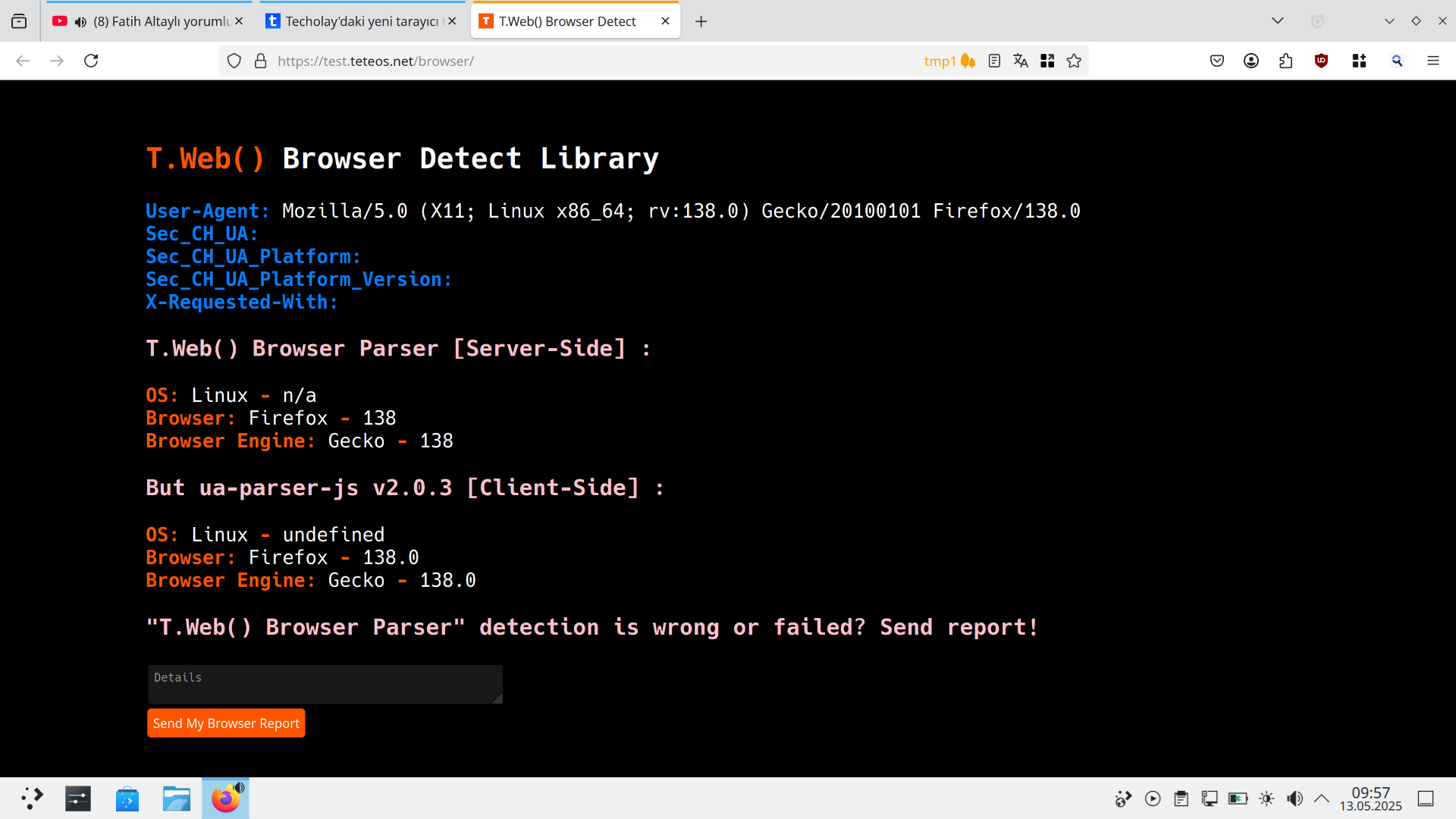Open media player tray controls
Viewport: 1456px width, 819px height.
click(x=1153, y=799)
